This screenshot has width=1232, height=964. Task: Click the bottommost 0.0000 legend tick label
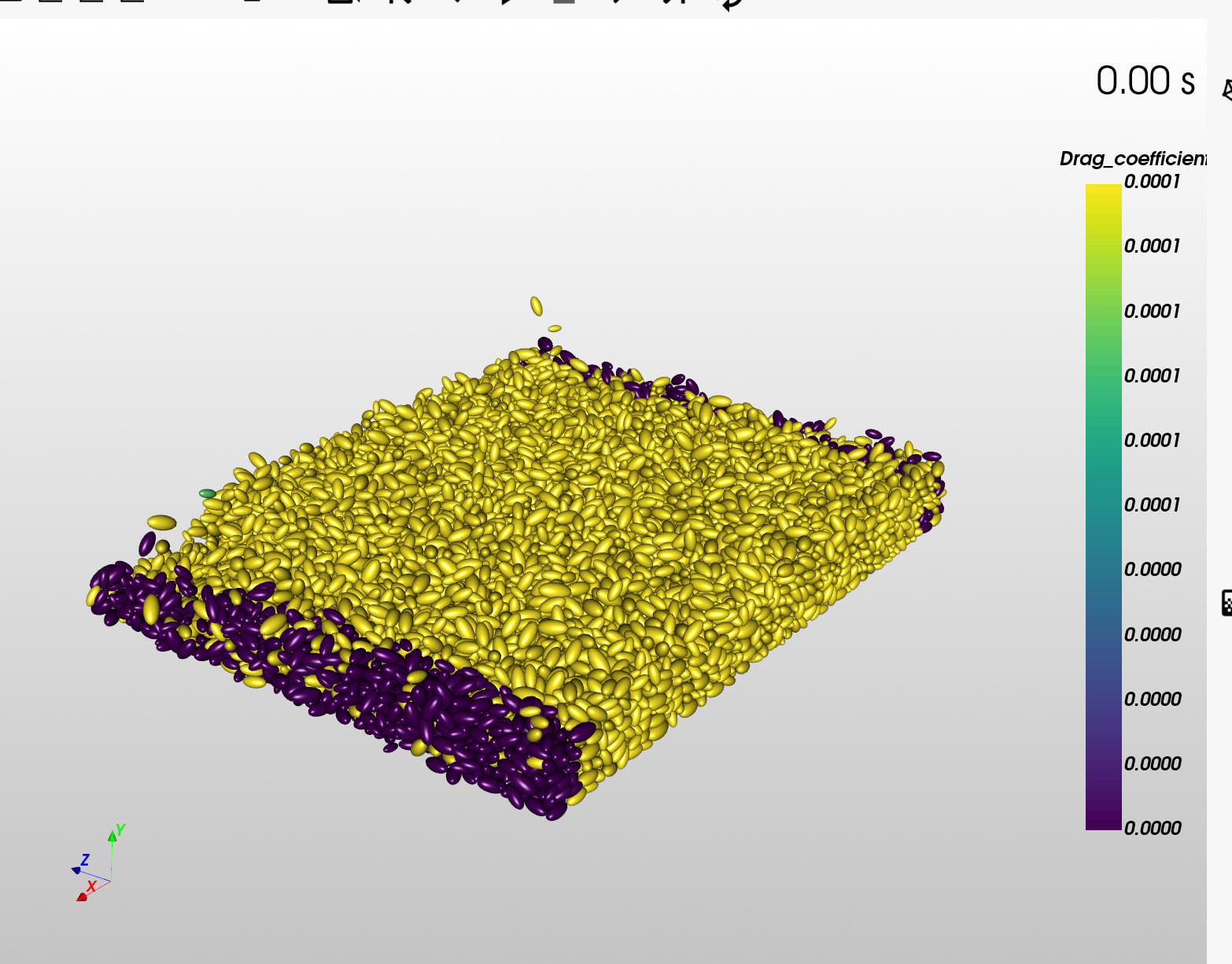coord(1152,828)
